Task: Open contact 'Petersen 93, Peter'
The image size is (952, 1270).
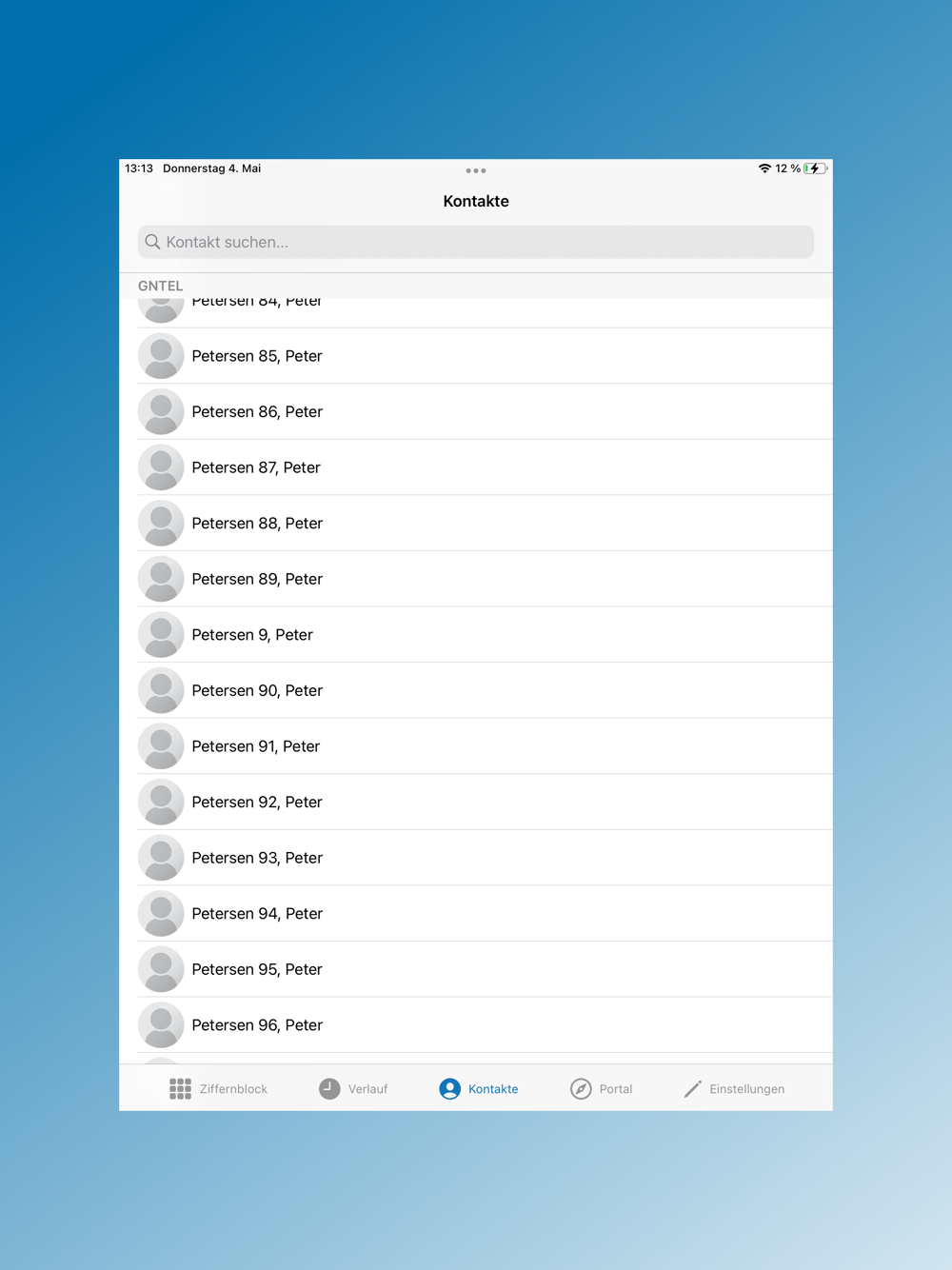Action: [476, 858]
